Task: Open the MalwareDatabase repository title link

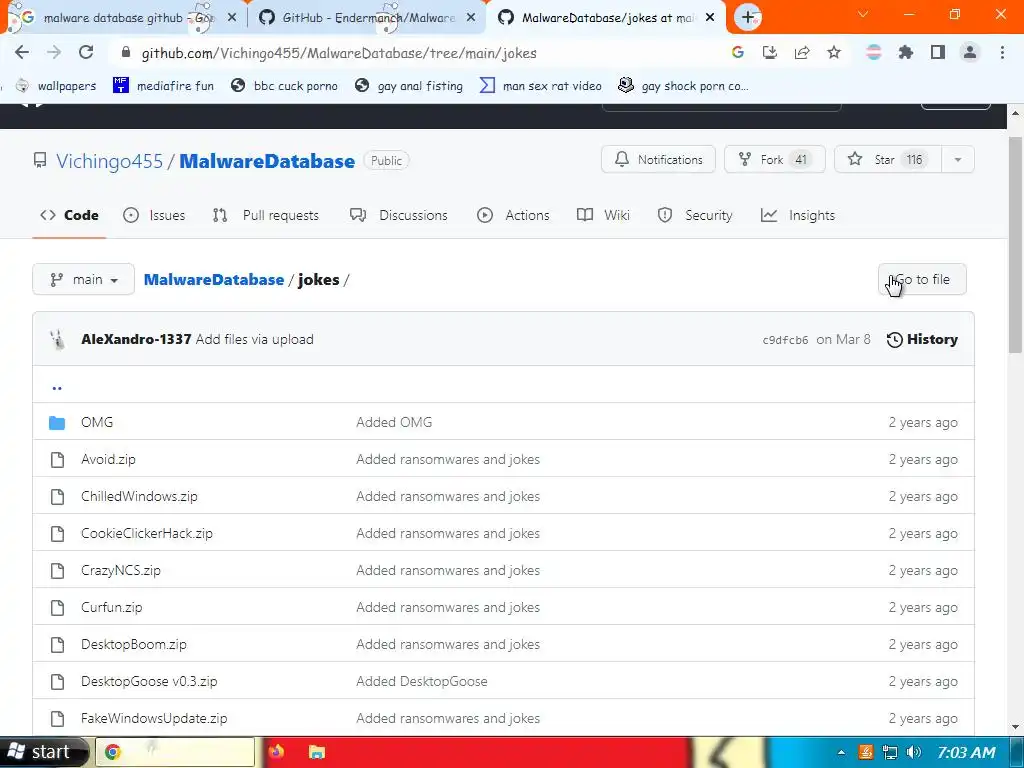Action: [267, 161]
